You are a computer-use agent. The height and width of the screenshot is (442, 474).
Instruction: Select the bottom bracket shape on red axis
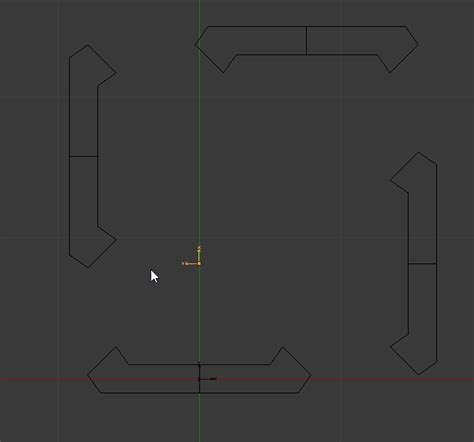point(199,379)
